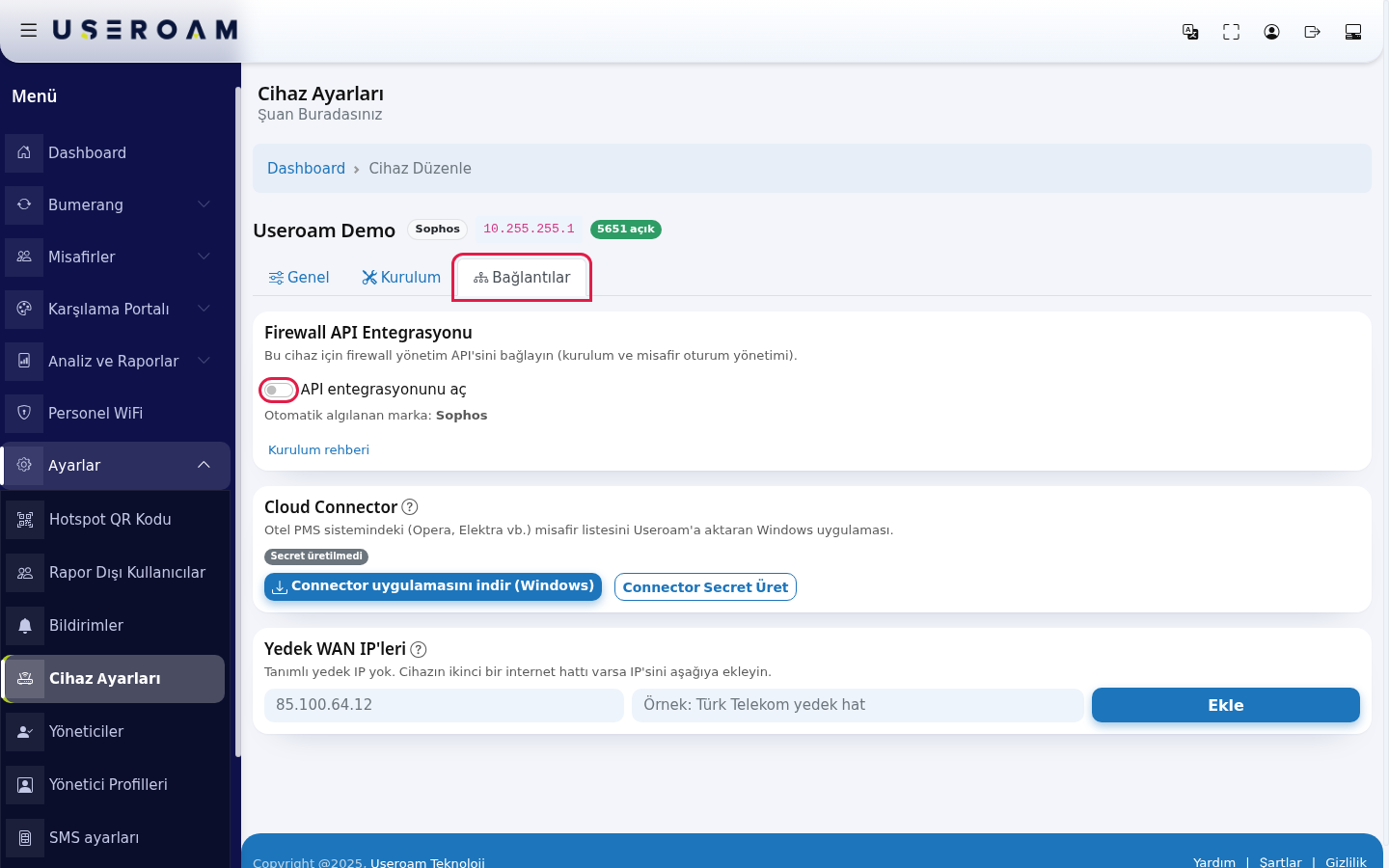Open the Kurulum rehberi link
The width and height of the screenshot is (1389, 868).
(318, 450)
